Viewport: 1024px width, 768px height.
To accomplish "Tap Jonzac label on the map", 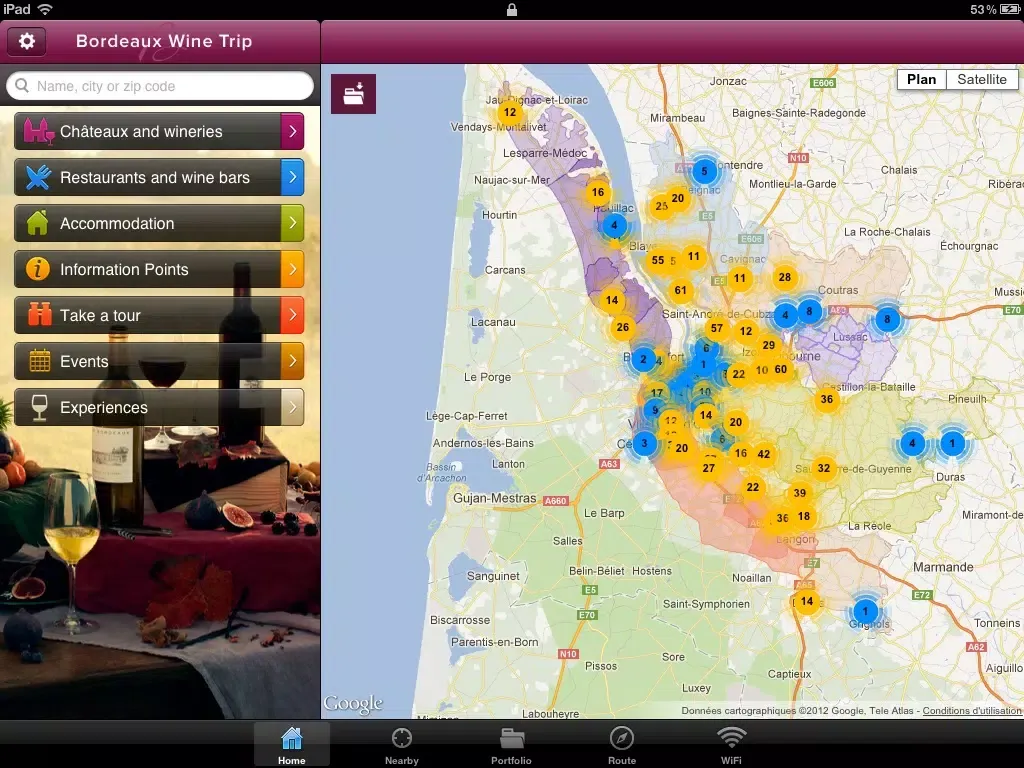I will [728, 81].
